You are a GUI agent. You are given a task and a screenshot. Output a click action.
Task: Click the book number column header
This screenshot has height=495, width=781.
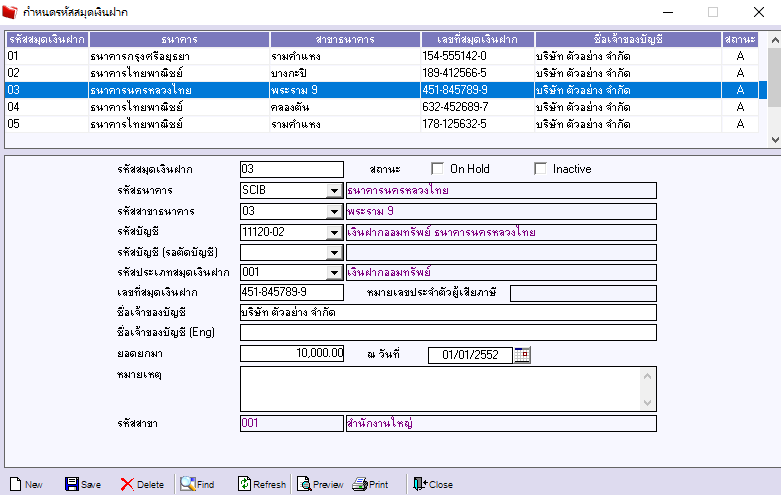tap(478, 39)
